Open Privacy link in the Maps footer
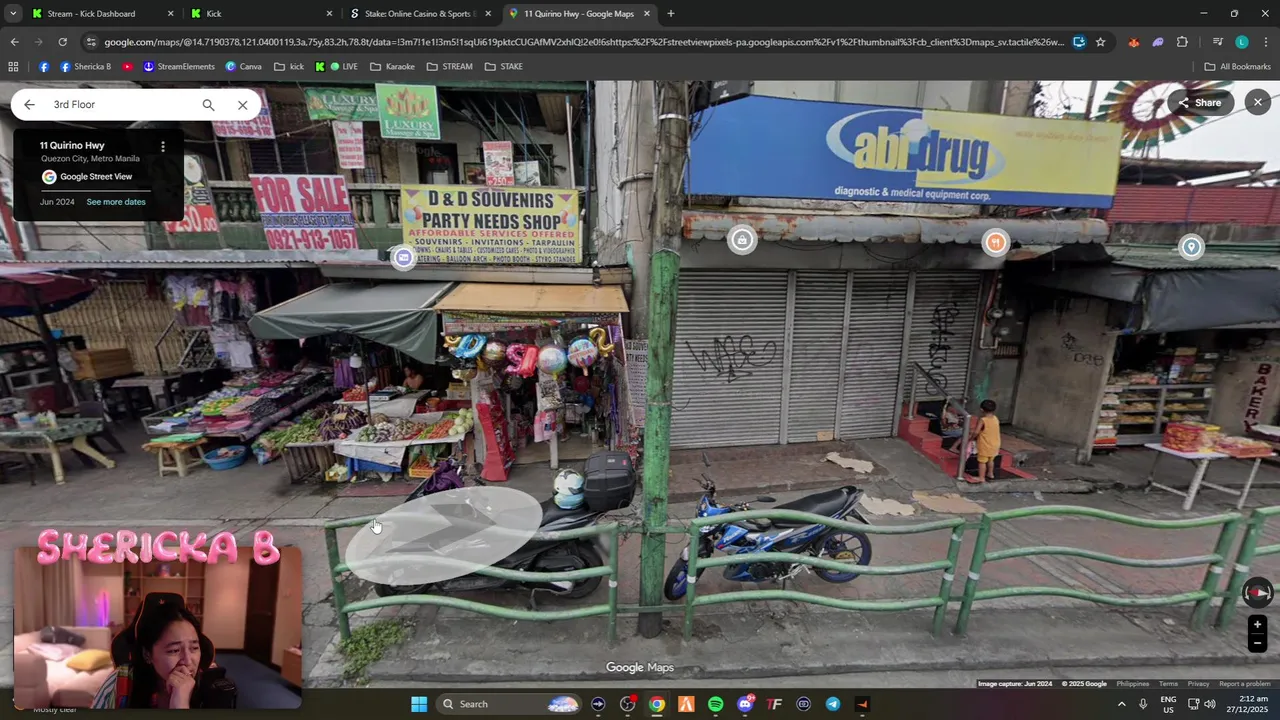1280x720 pixels. (1198, 684)
